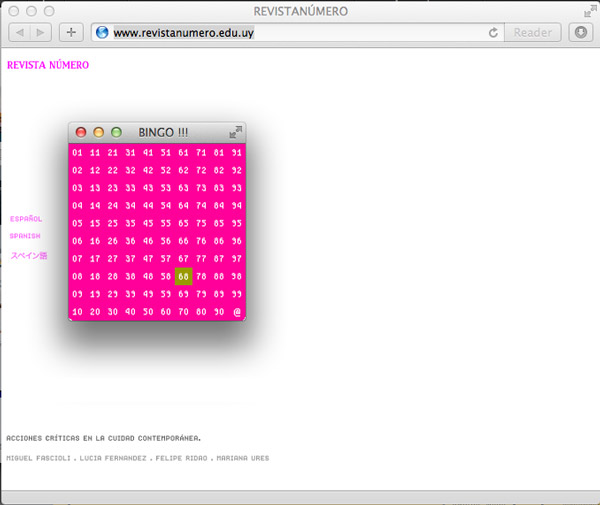Expand the BINGO window to full screen

235,132
